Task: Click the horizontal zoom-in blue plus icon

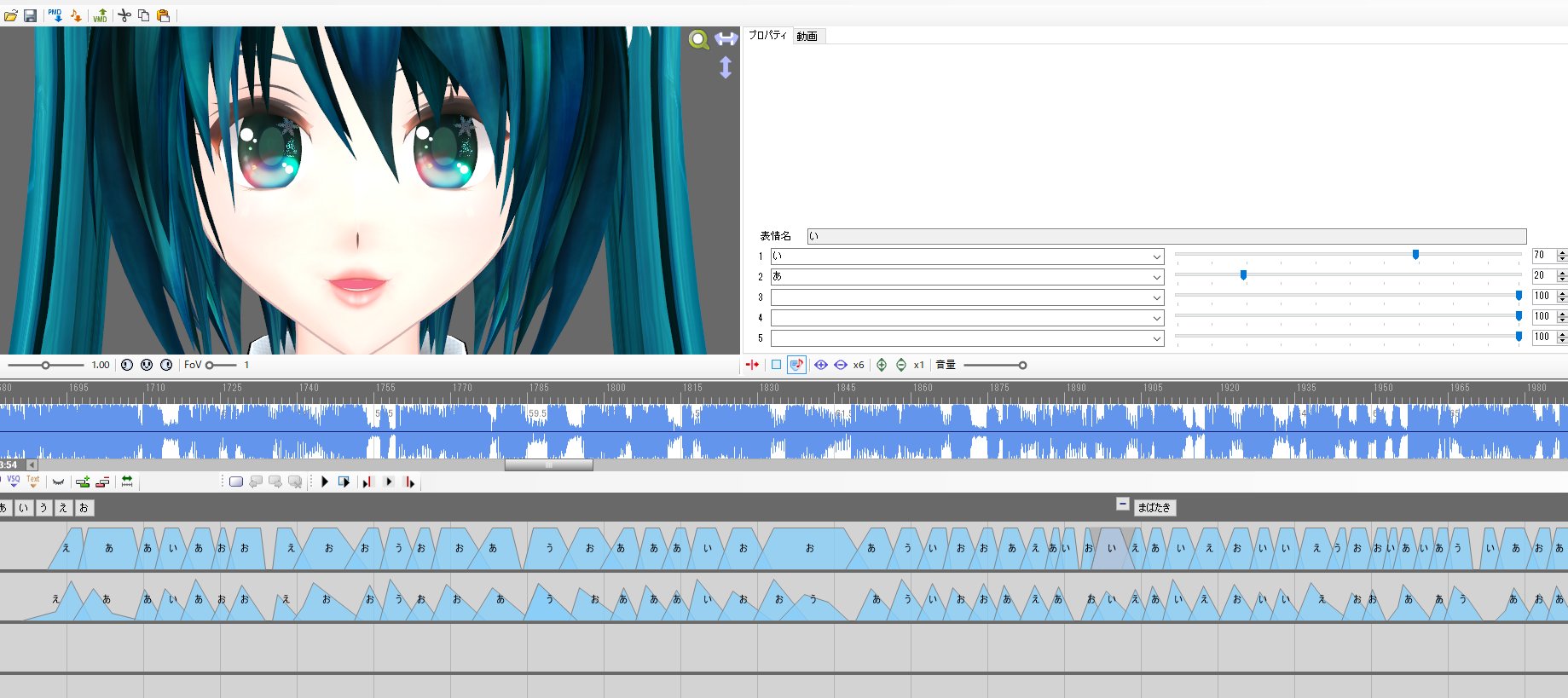Action: [821, 365]
